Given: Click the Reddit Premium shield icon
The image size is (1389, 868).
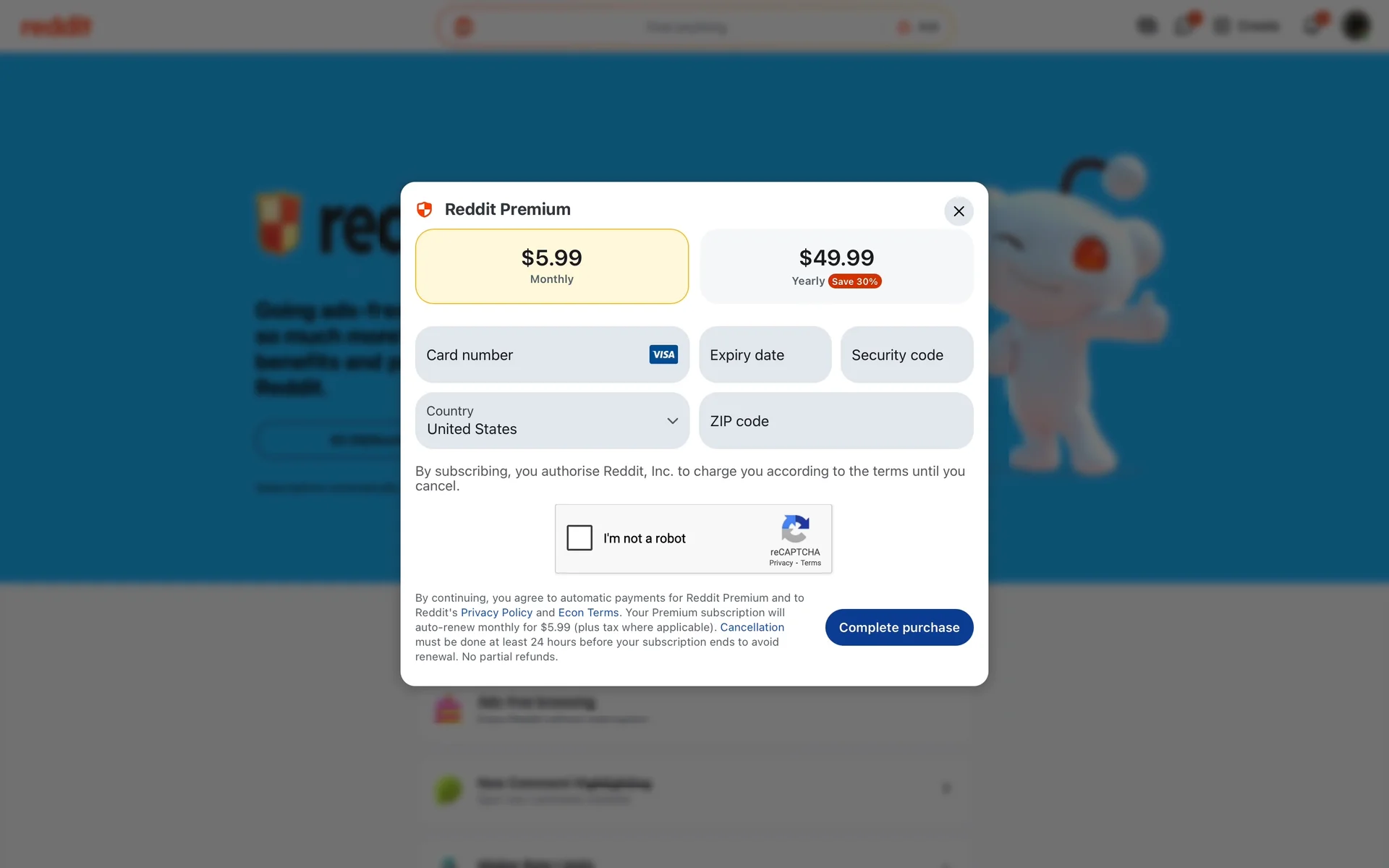Looking at the screenshot, I should pos(425,210).
